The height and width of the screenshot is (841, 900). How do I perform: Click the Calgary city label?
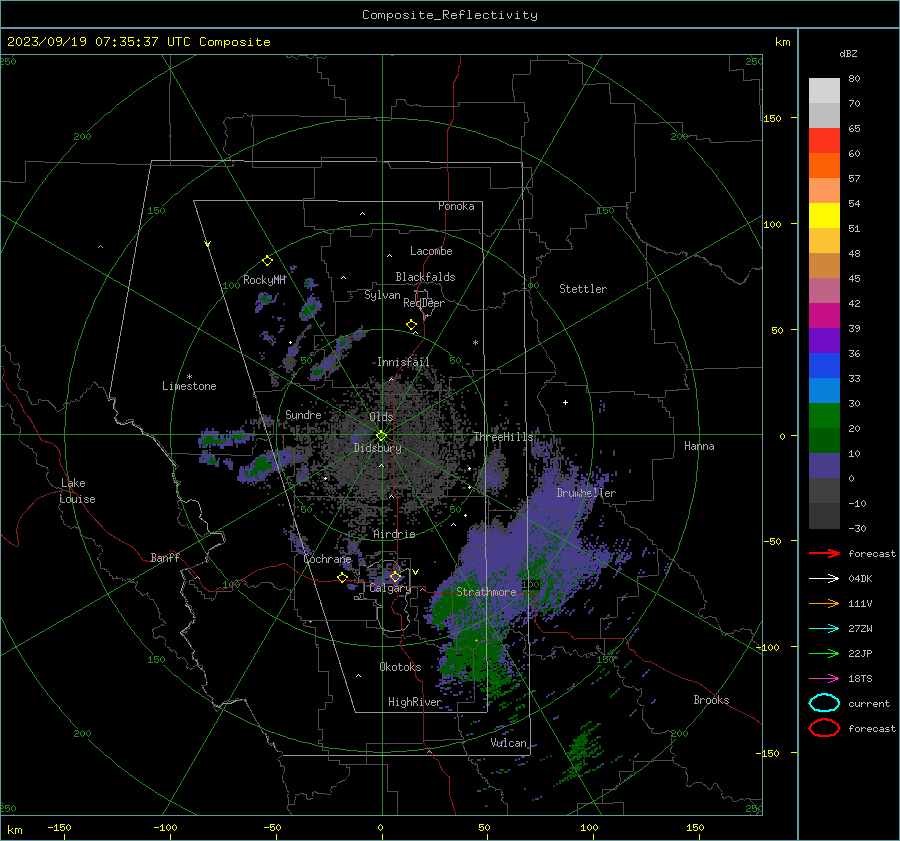click(x=390, y=588)
